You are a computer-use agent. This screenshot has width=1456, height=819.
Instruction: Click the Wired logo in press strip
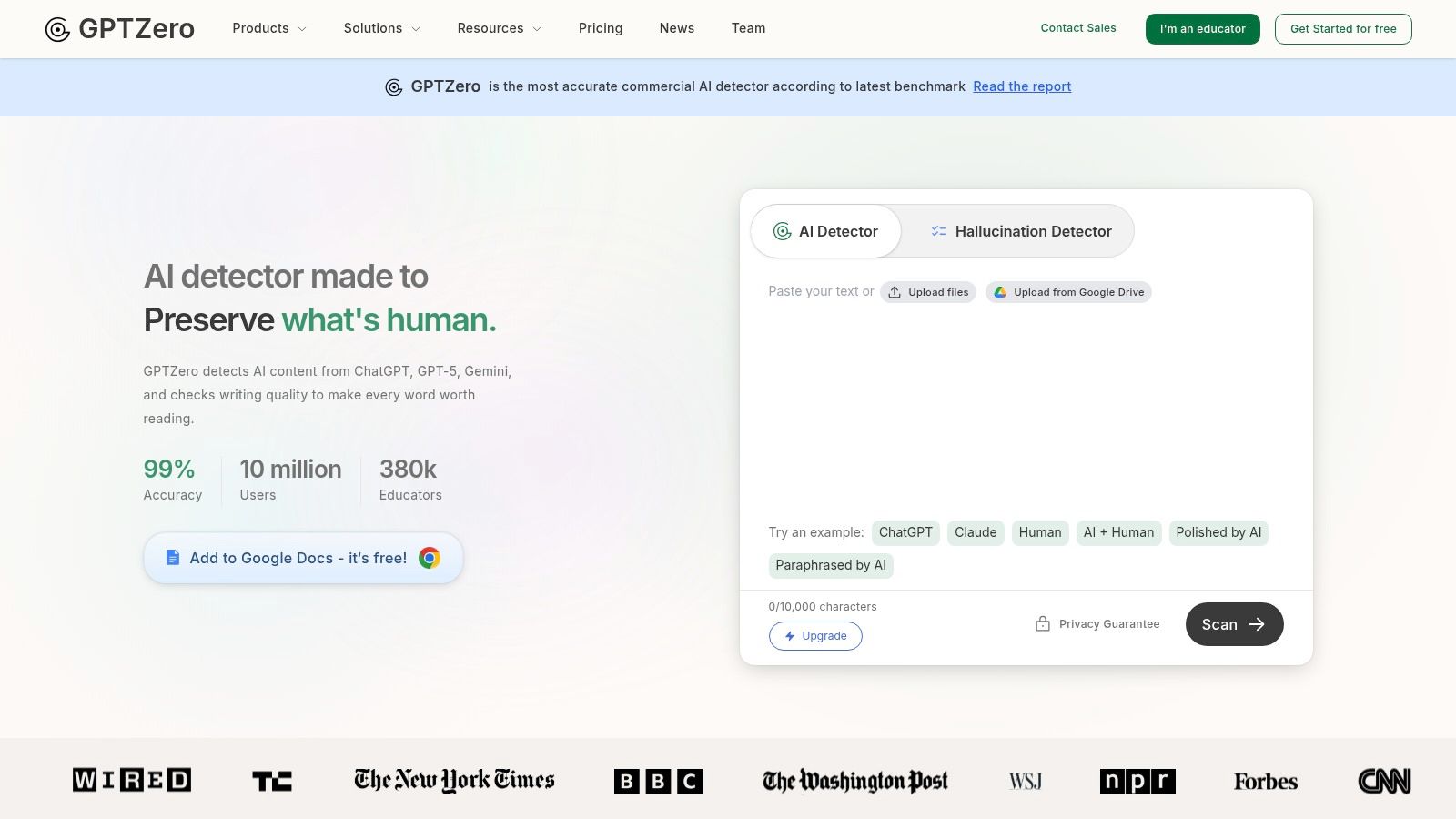click(x=132, y=780)
